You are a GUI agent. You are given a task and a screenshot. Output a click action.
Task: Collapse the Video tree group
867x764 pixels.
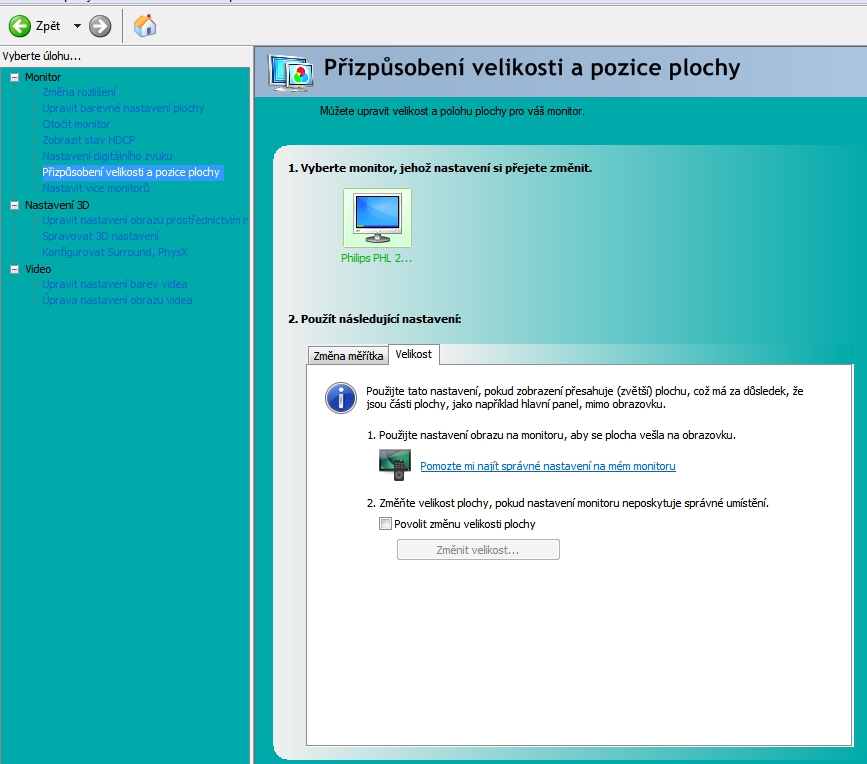14,269
